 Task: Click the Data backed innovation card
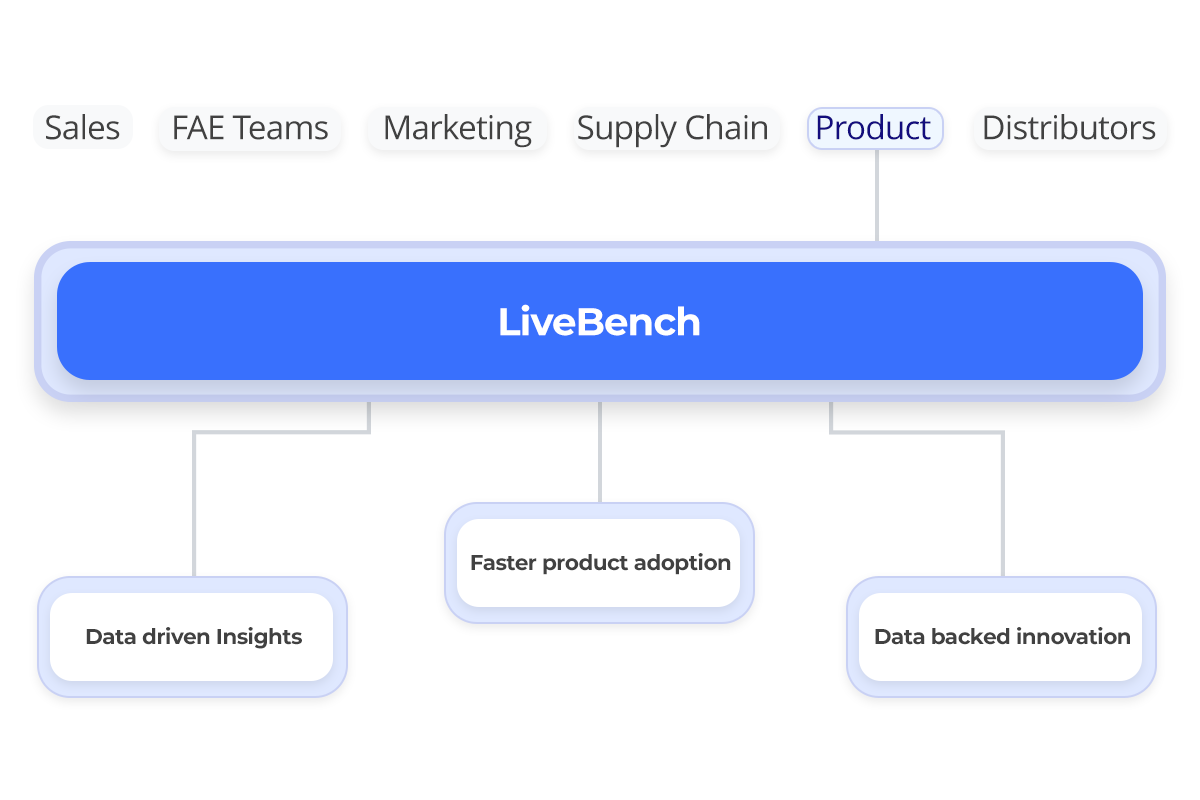coord(1002,637)
